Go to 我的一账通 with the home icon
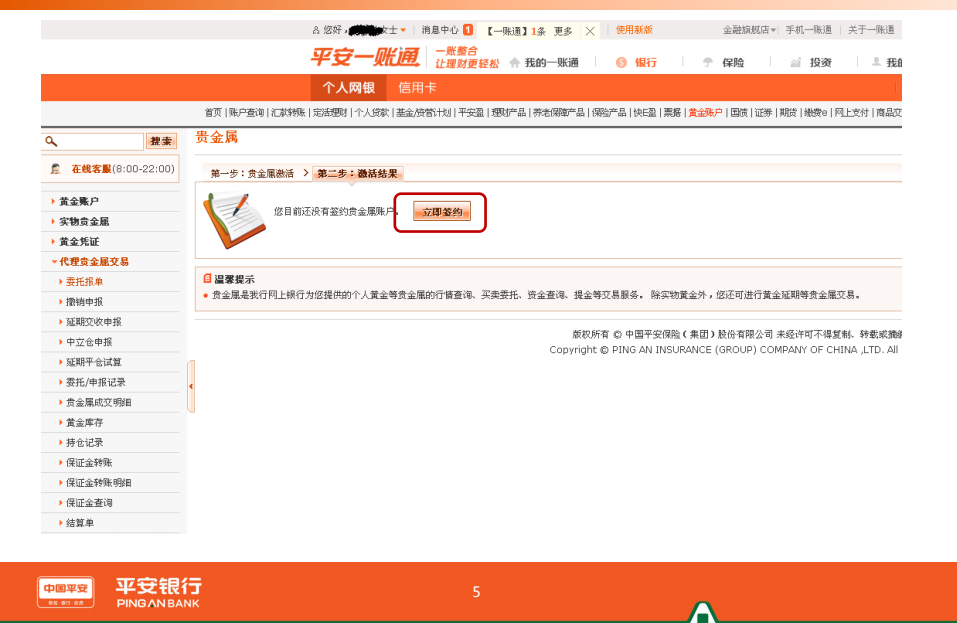This screenshot has width=957, height=623. click(544, 62)
